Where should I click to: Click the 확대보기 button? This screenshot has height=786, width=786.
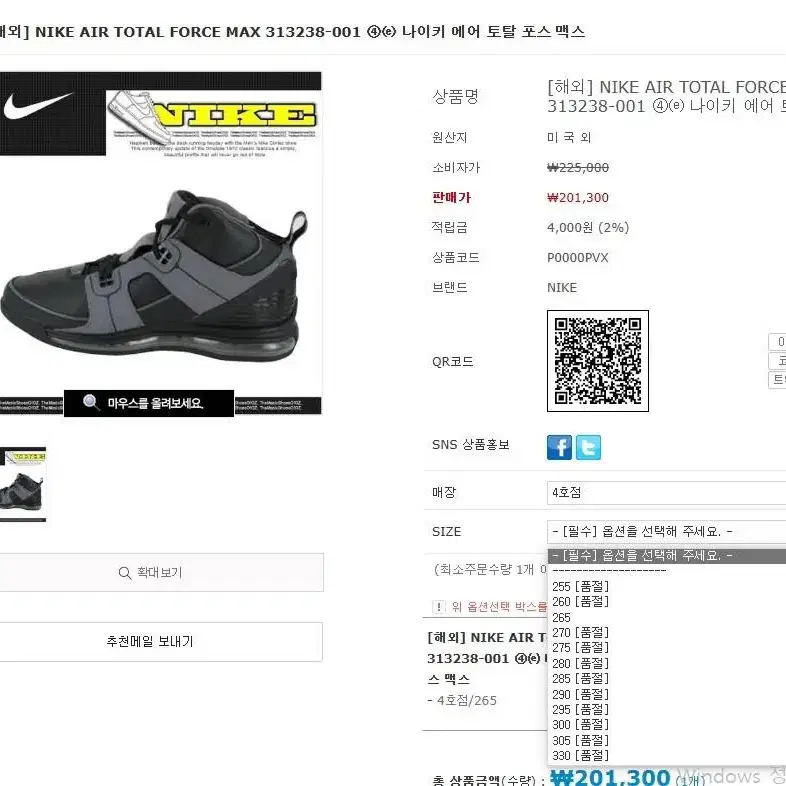coord(161,572)
